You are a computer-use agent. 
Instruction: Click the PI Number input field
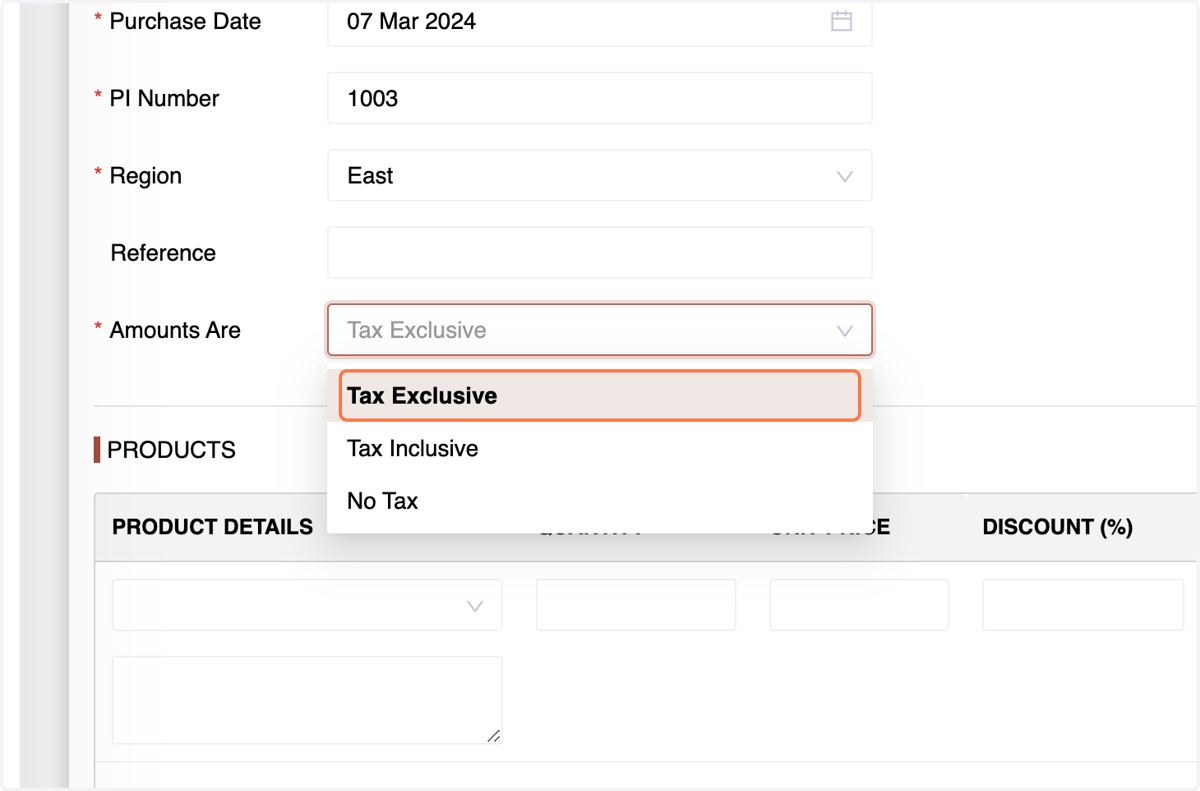click(x=599, y=98)
